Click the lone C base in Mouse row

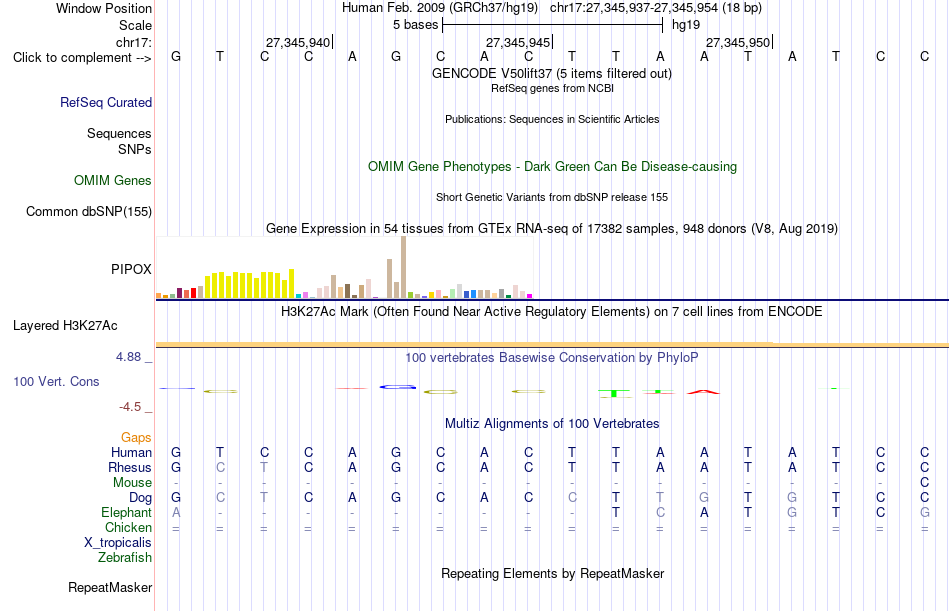925,482
